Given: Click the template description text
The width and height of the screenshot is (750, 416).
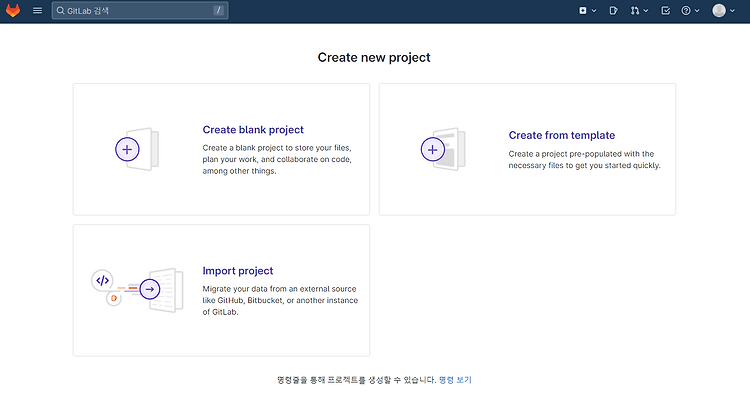Looking at the screenshot, I should tap(585, 160).
